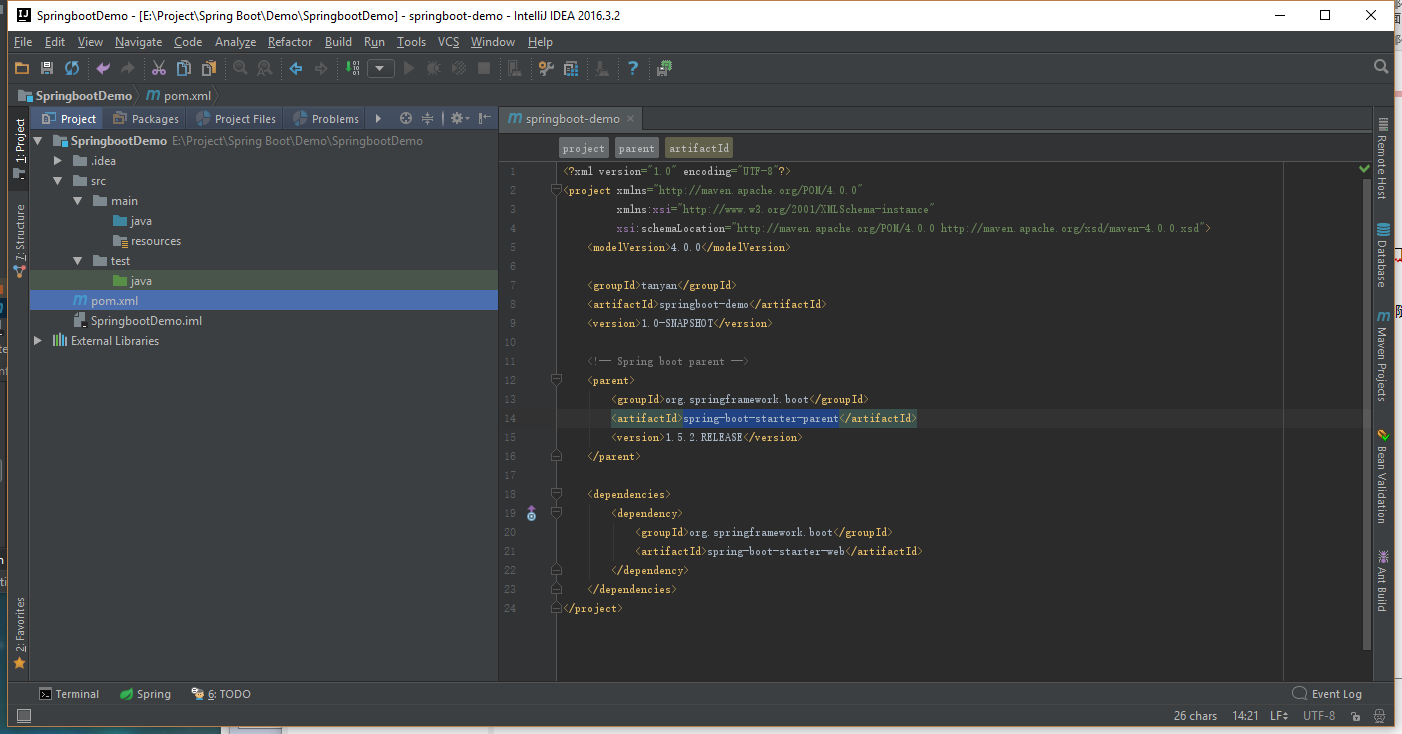Expand the .idea folder node
1402x734 pixels.
point(59,161)
